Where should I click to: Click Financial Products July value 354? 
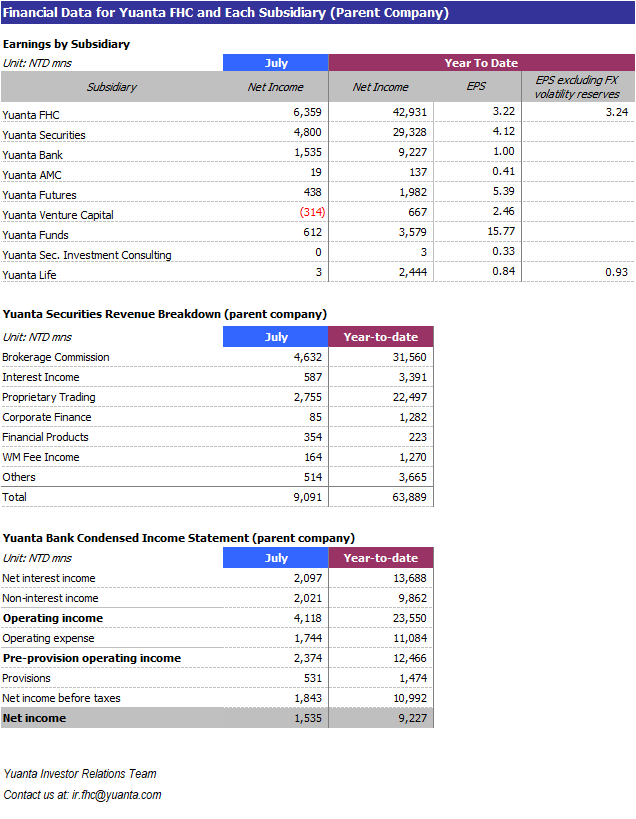click(313, 437)
